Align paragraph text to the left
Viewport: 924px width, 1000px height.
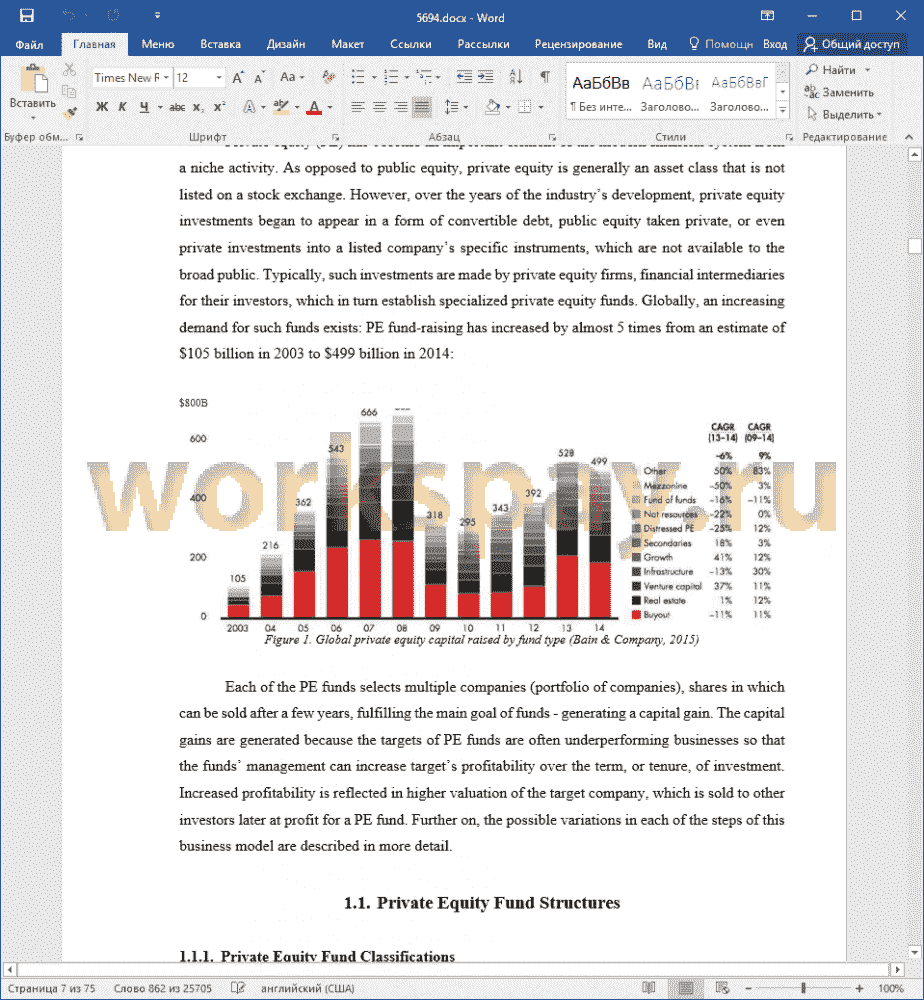[x=358, y=107]
